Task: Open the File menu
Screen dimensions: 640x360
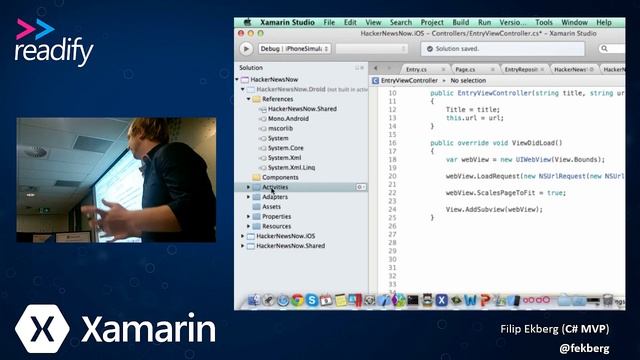Action: coord(329,22)
